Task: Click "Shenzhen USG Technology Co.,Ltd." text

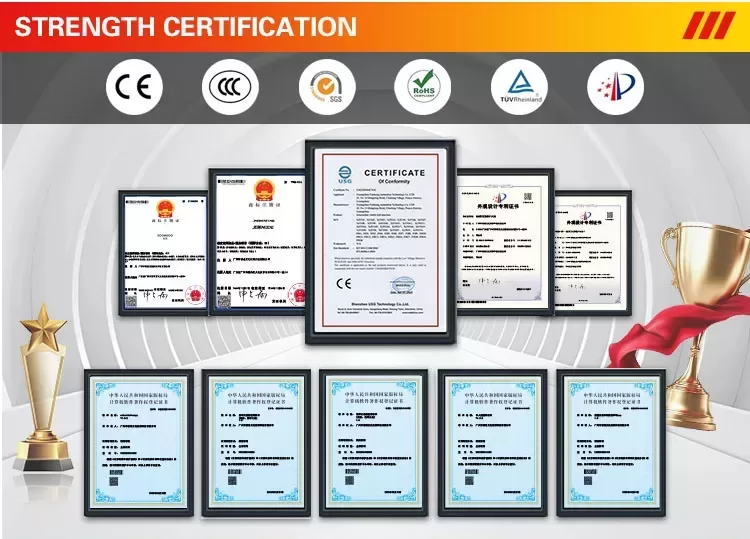Action: (x=380, y=304)
